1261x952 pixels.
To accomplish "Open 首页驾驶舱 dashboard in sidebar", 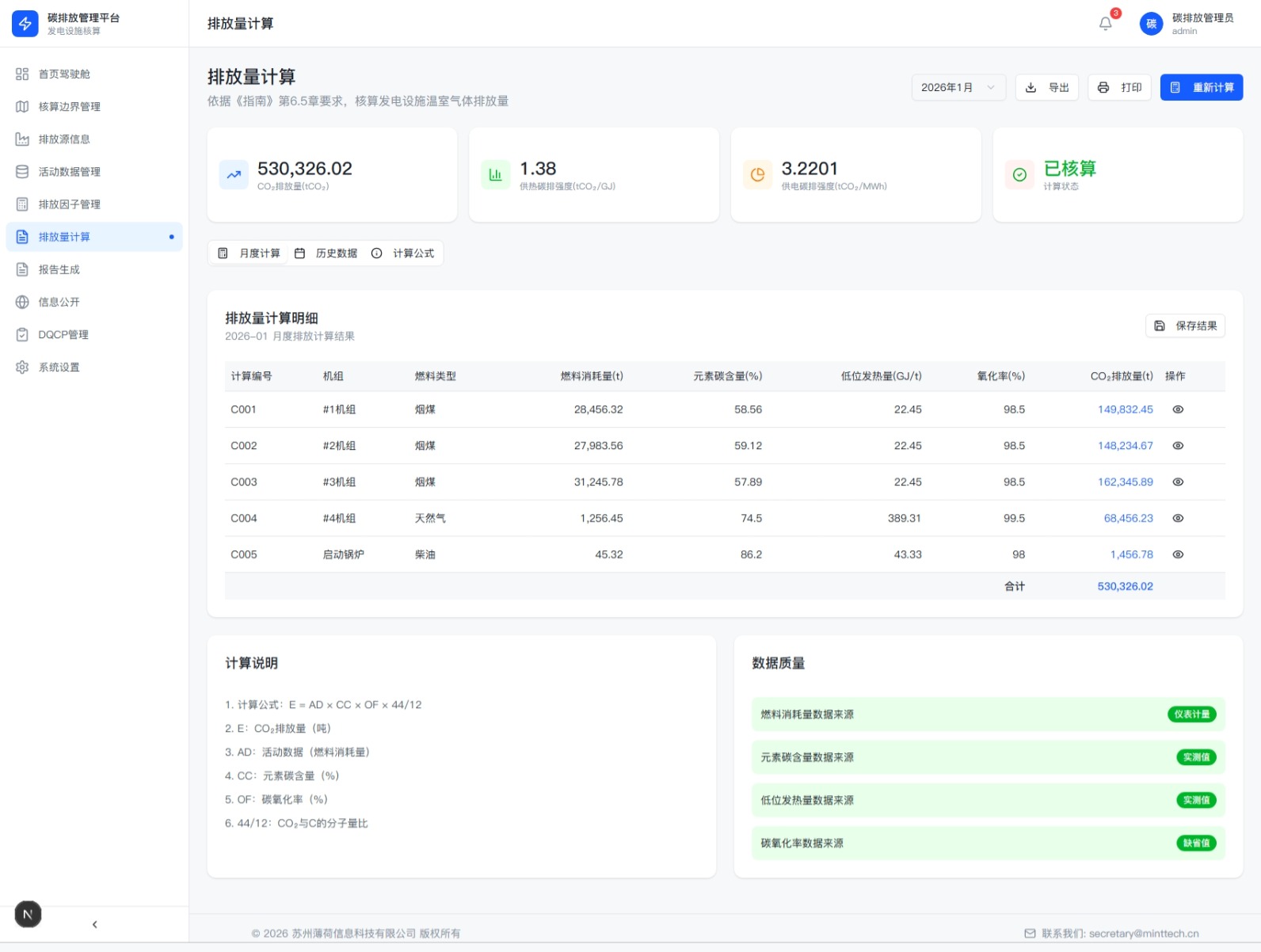I will pos(64,74).
